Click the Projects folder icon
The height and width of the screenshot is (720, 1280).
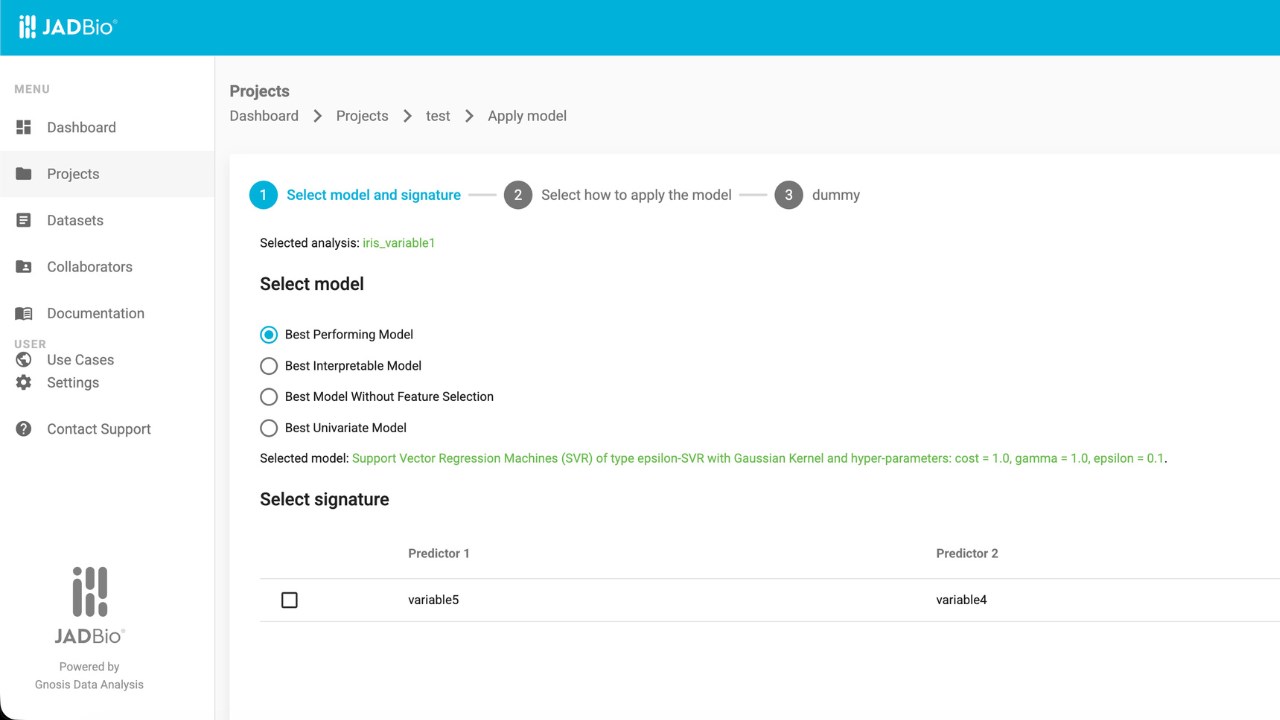(x=24, y=173)
